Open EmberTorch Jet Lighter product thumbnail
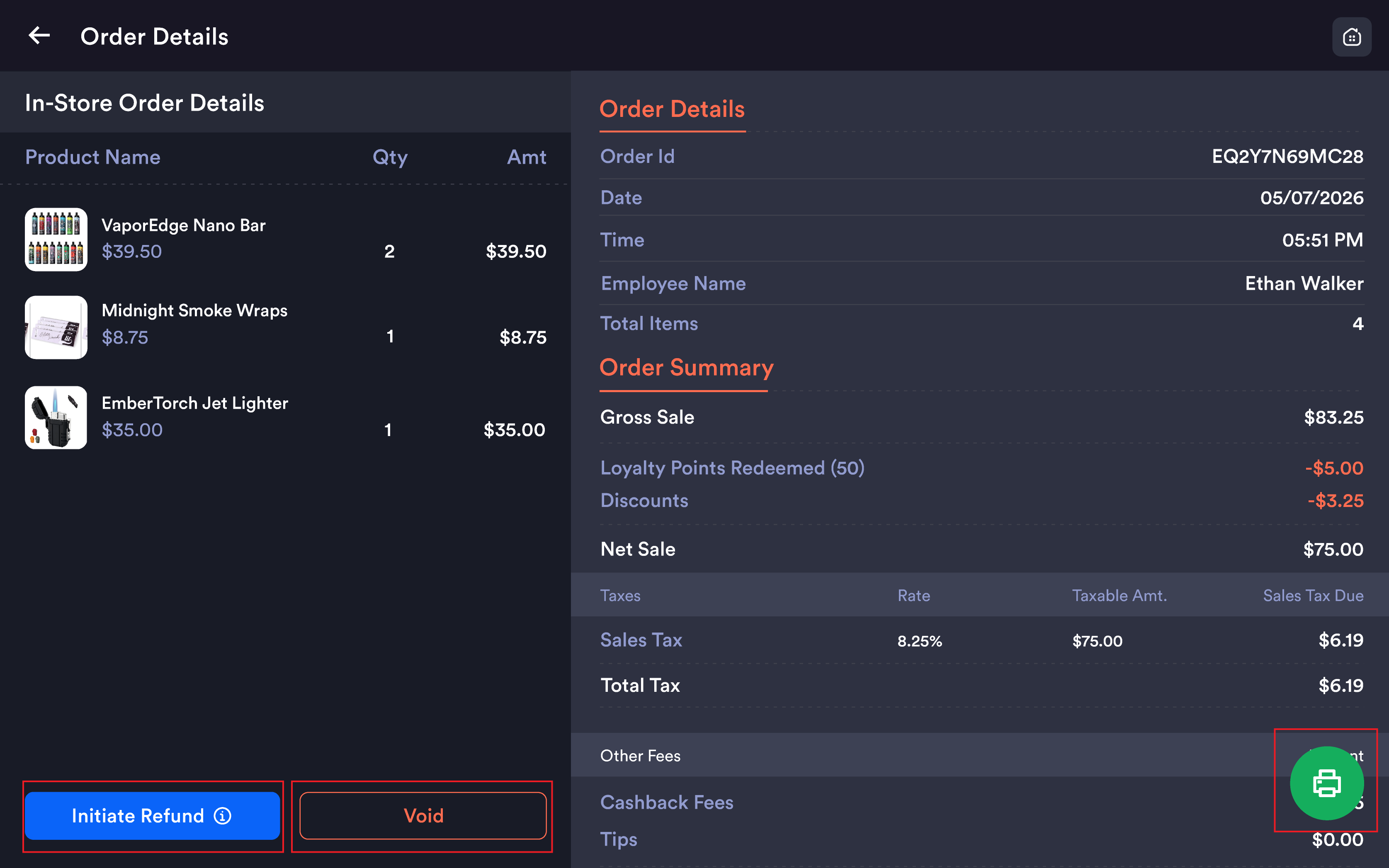Screen dimensions: 1389x868 coord(56,417)
